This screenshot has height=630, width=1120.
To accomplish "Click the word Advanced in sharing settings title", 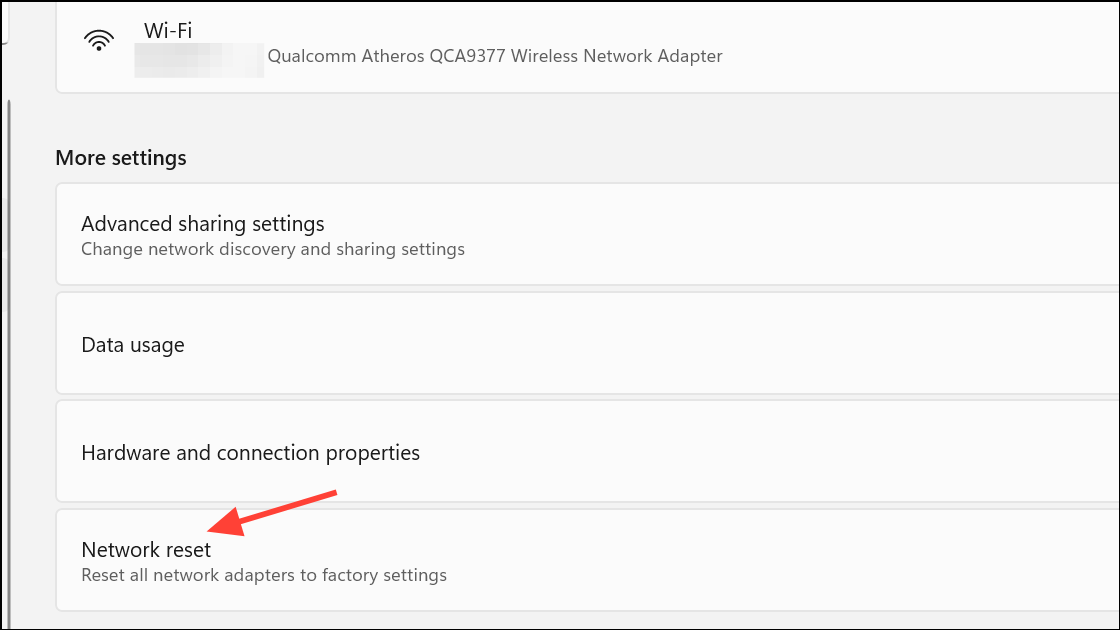I will tap(127, 224).
